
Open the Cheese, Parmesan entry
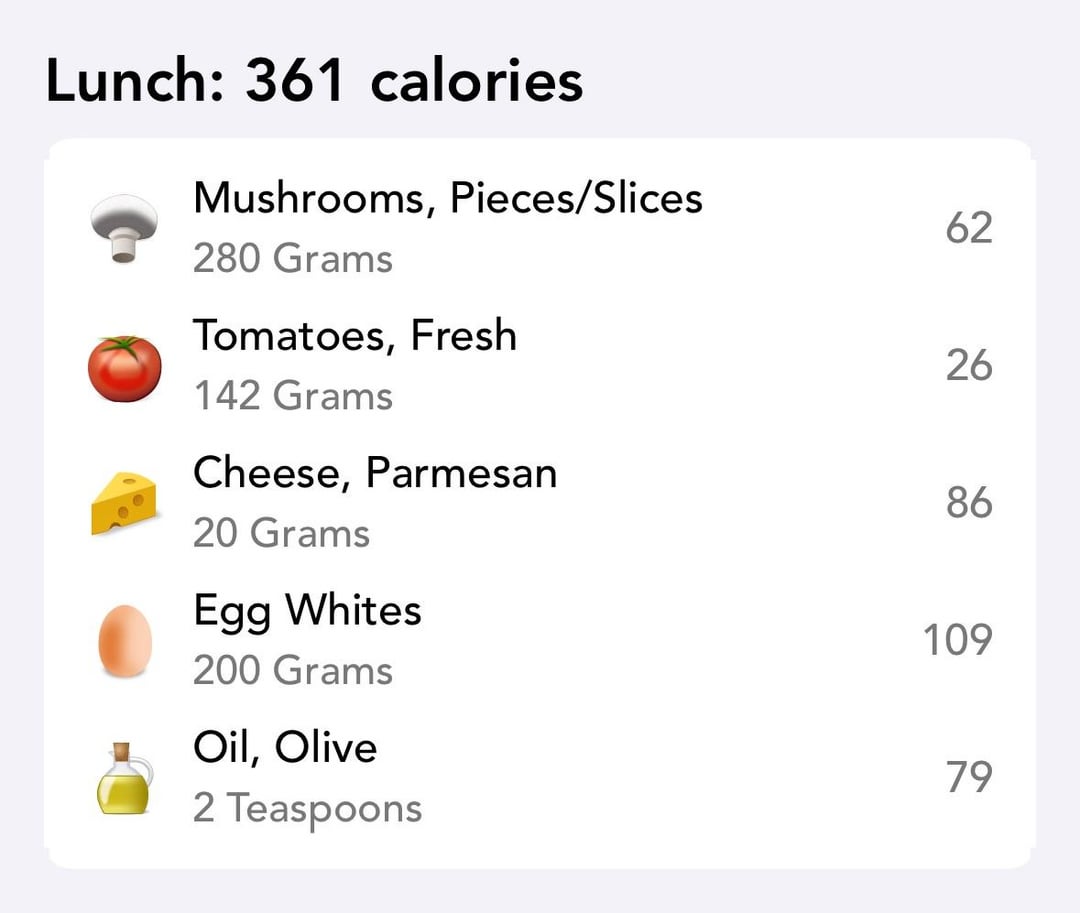(x=540, y=503)
